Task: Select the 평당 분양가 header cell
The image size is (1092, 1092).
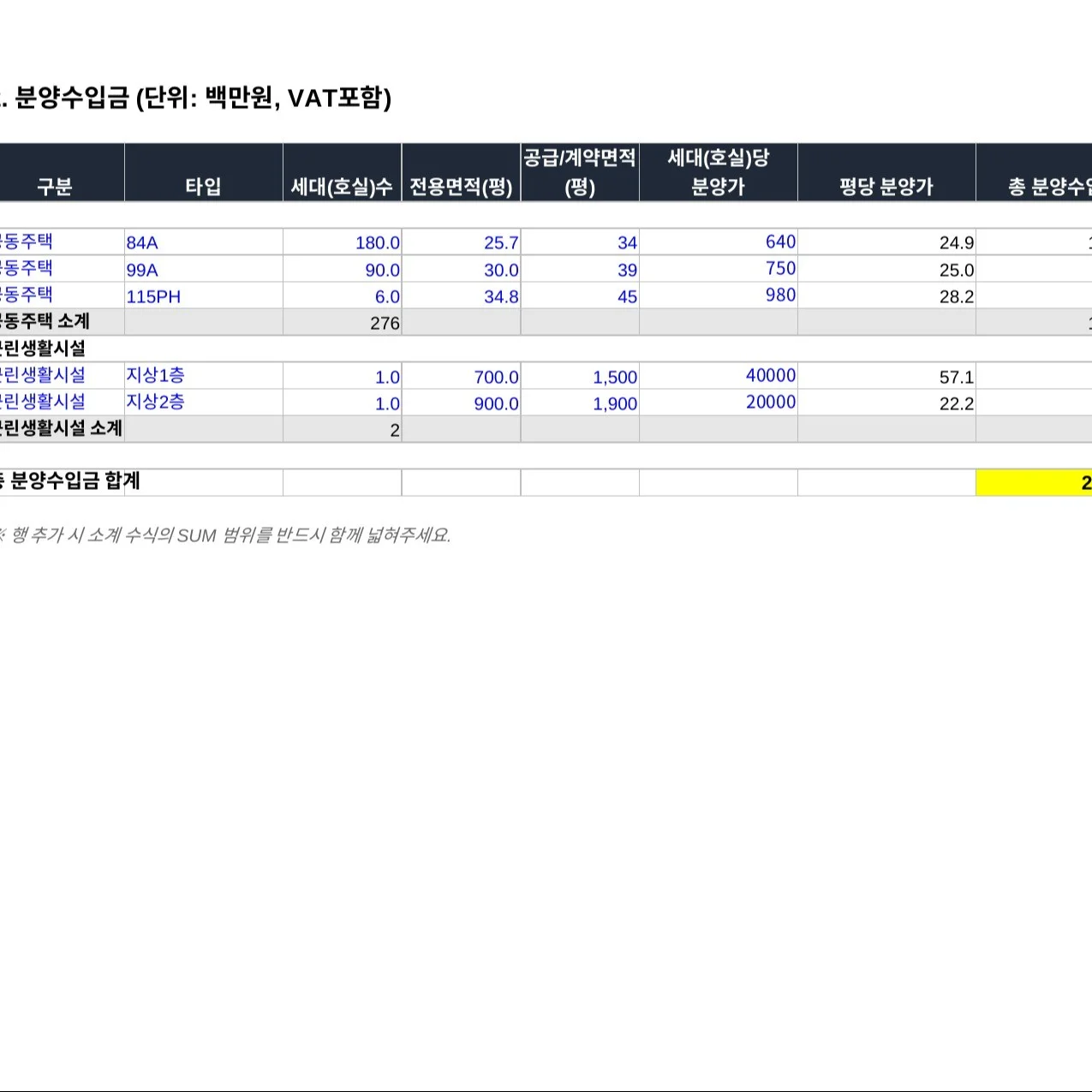Action: (x=886, y=173)
